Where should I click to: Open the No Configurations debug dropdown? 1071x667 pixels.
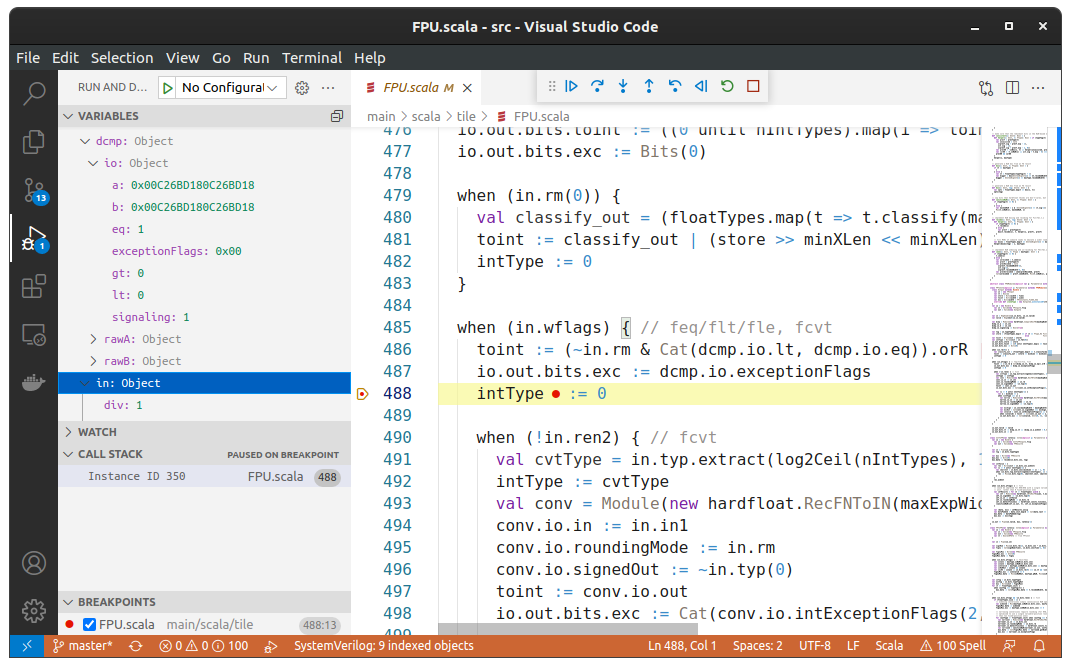click(232, 88)
